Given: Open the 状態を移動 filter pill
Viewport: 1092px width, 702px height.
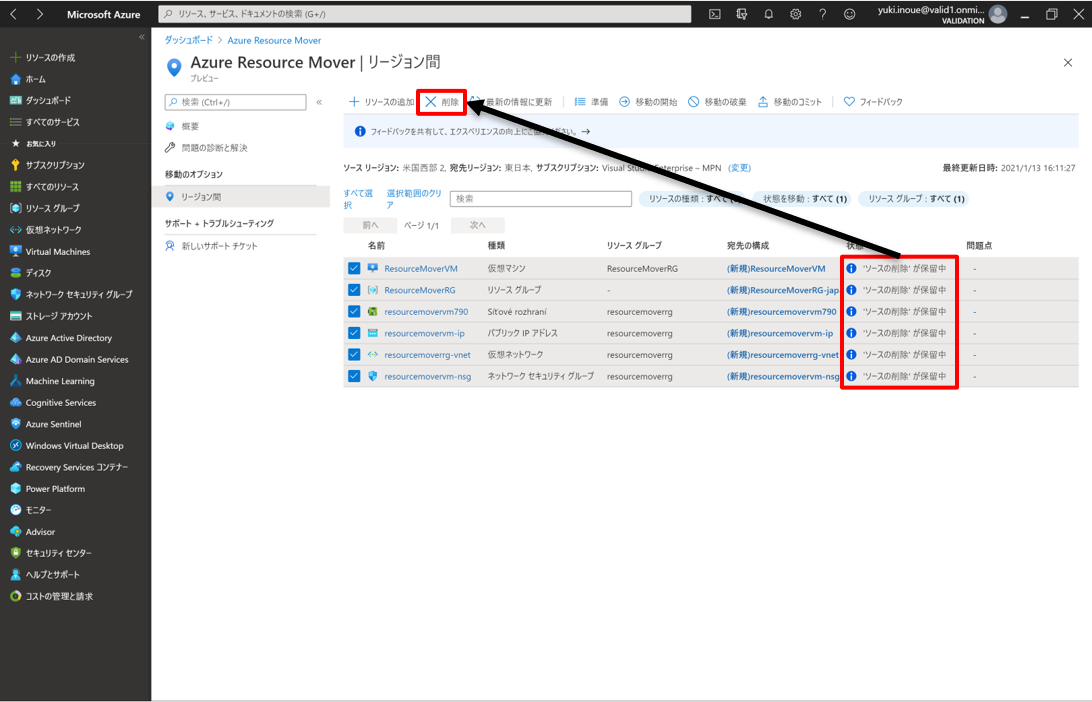Looking at the screenshot, I should (x=804, y=198).
